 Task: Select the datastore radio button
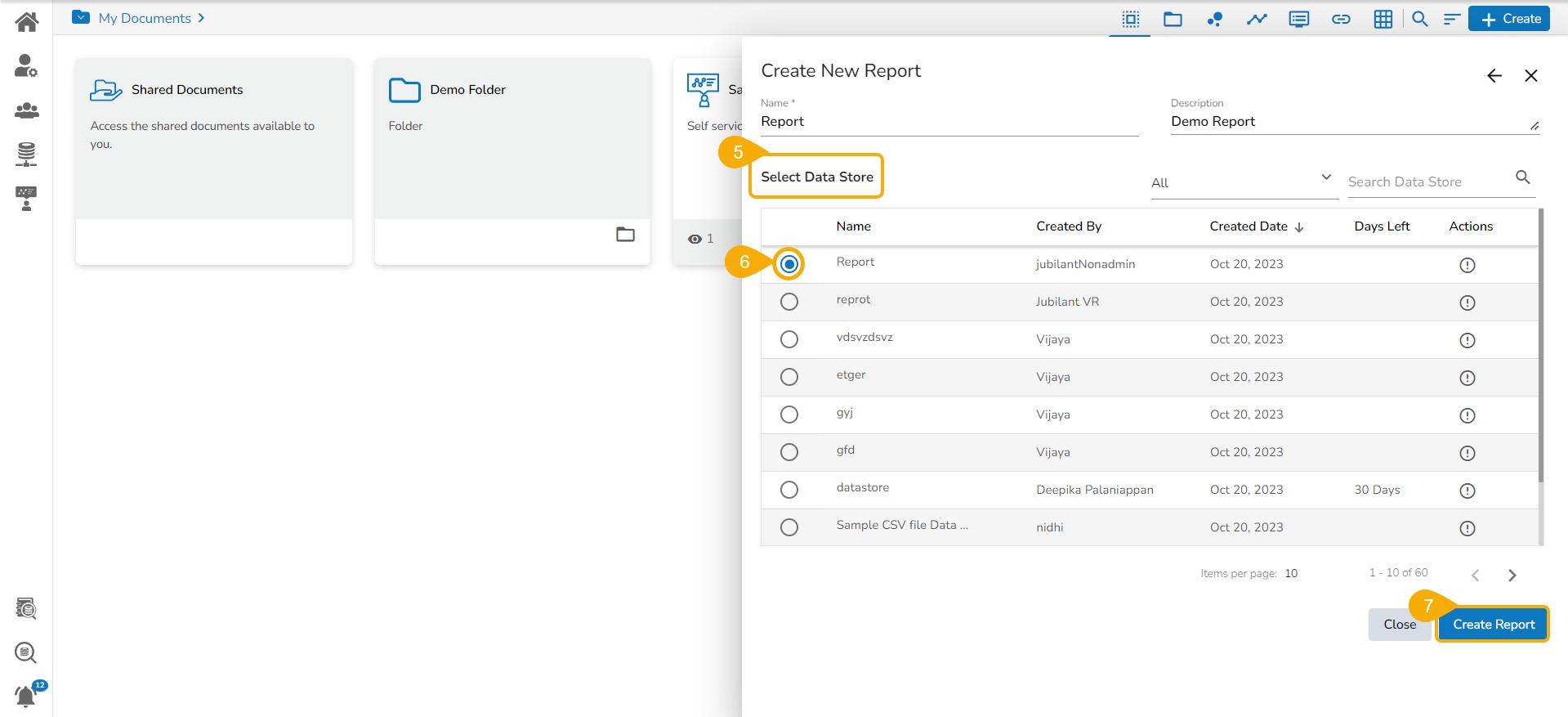coord(788,490)
